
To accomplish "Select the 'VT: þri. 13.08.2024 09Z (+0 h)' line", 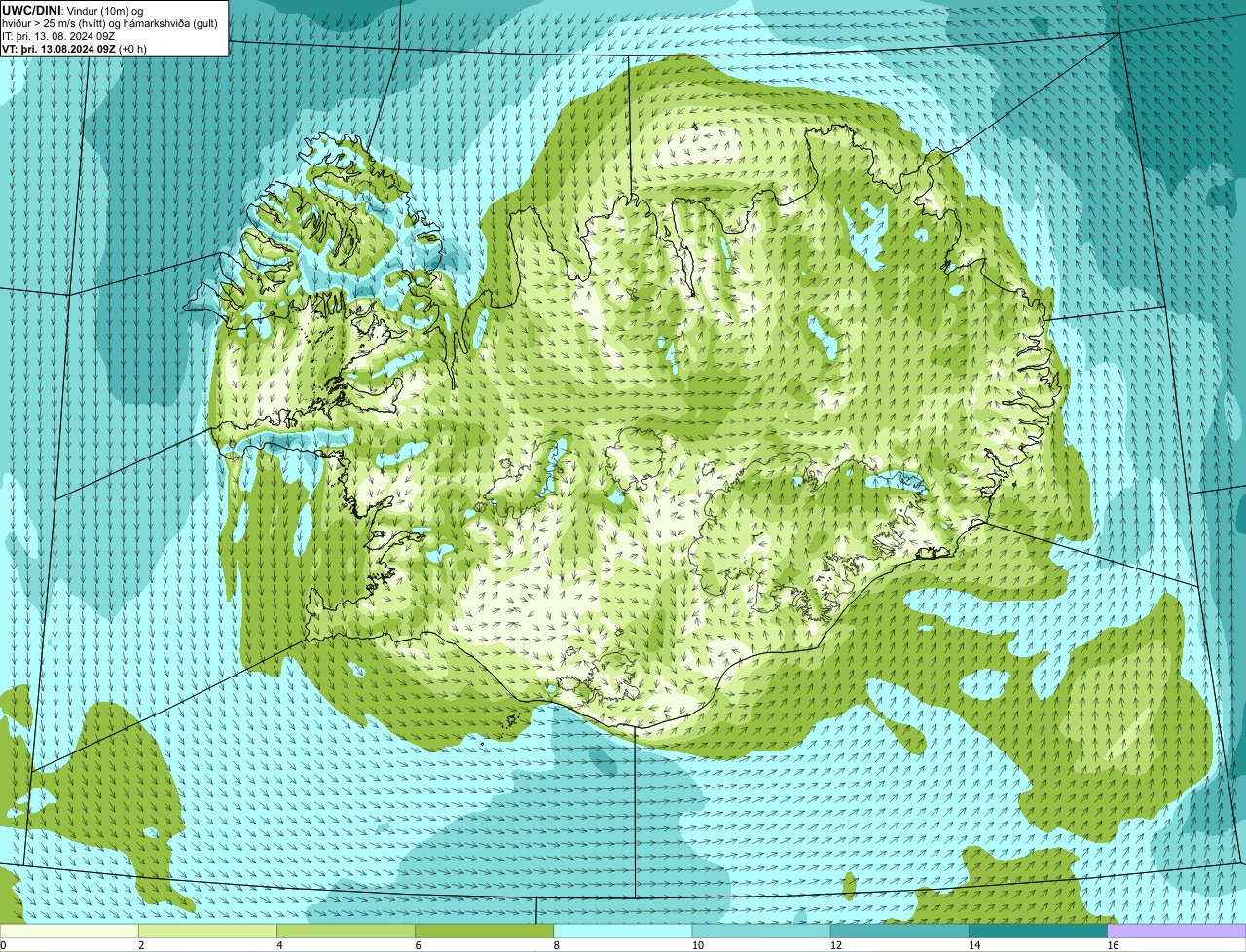I will pyautogui.click(x=75, y=49).
